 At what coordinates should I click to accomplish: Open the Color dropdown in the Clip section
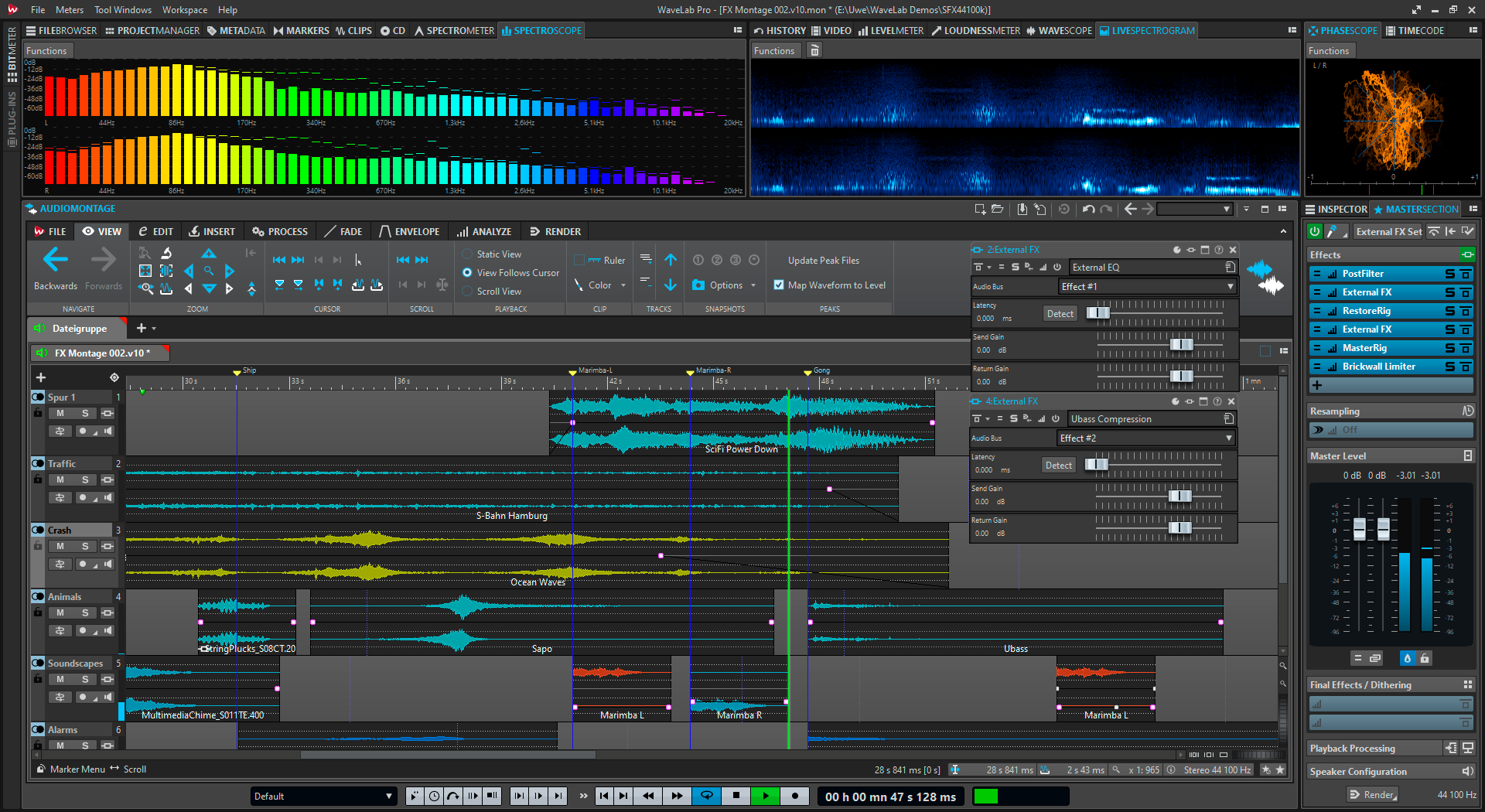click(x=623, y=285)
